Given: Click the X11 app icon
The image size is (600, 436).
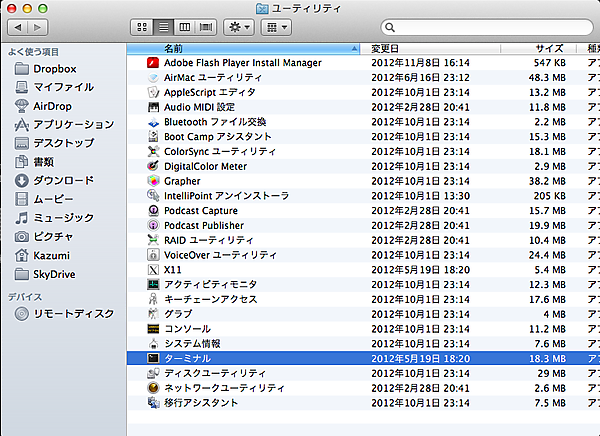Looking at the screenshot, I should tap(153, 270).
